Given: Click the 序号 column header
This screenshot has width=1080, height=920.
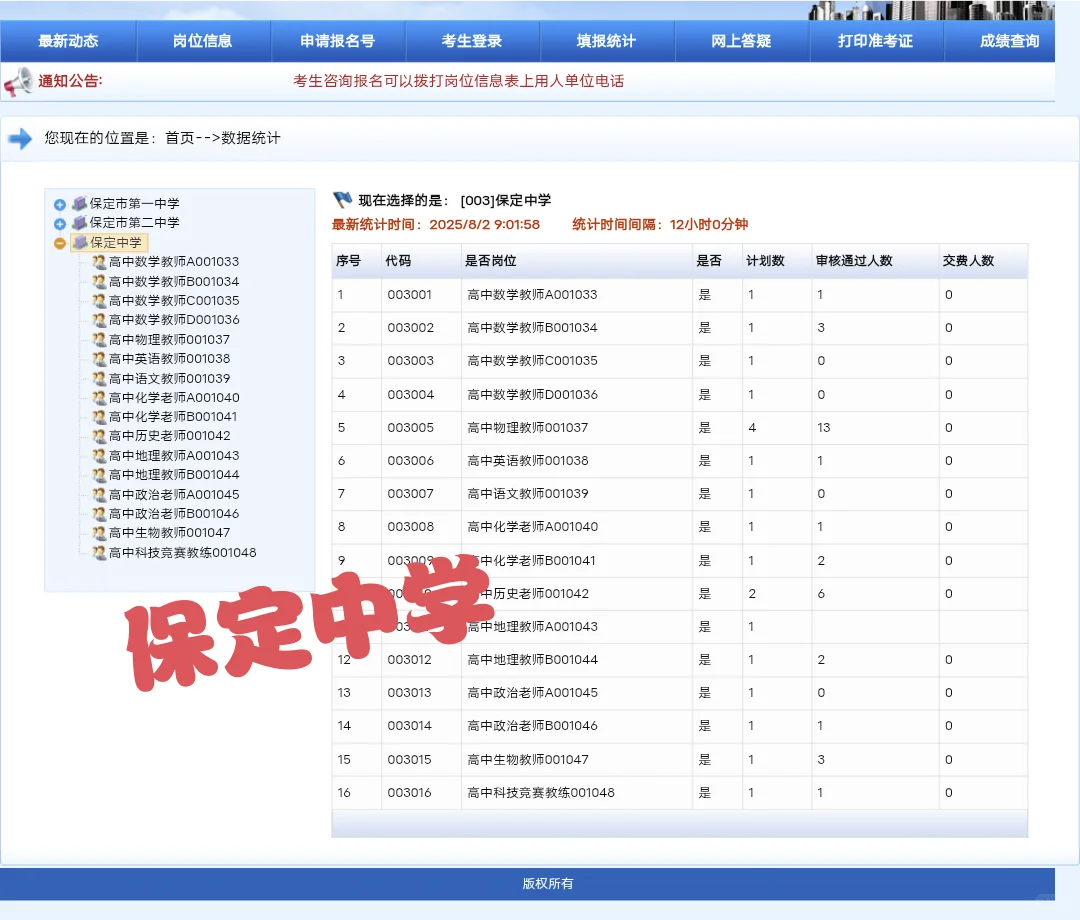Looking at the screenshot, I should click(349, 261).
